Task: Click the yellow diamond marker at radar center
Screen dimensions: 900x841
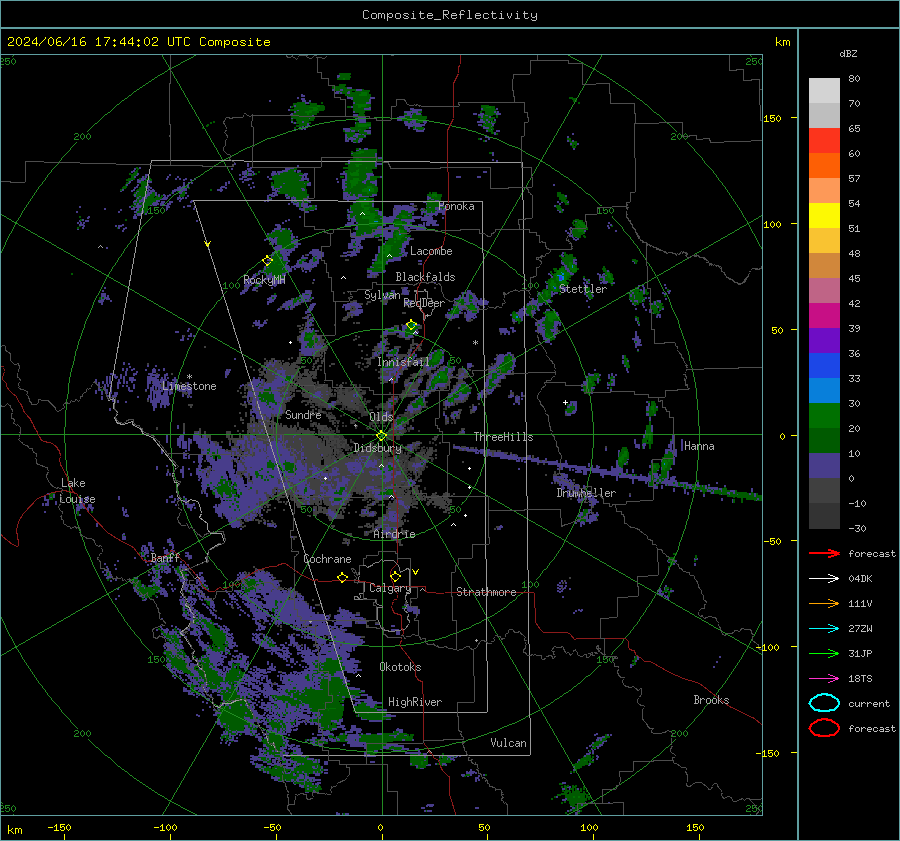Action: pyautogui.click(x=381, y=436)
